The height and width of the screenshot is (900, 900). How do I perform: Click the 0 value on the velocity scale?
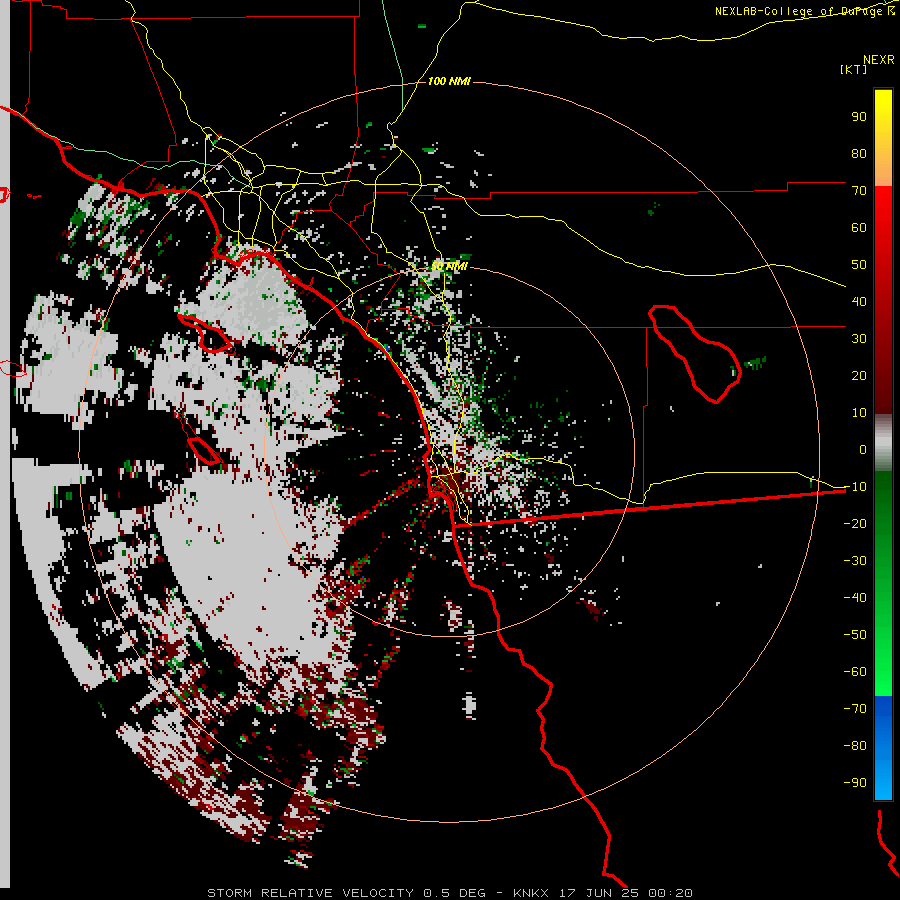click(x=863, y=449)
